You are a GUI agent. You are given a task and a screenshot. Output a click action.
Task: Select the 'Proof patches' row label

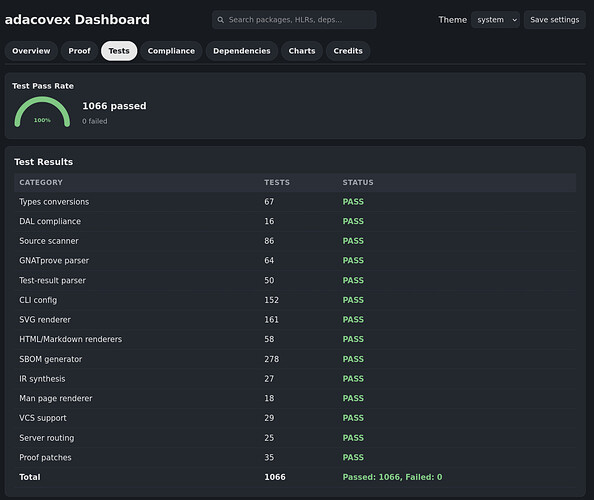pyautogui.click(x=45, y=458)
